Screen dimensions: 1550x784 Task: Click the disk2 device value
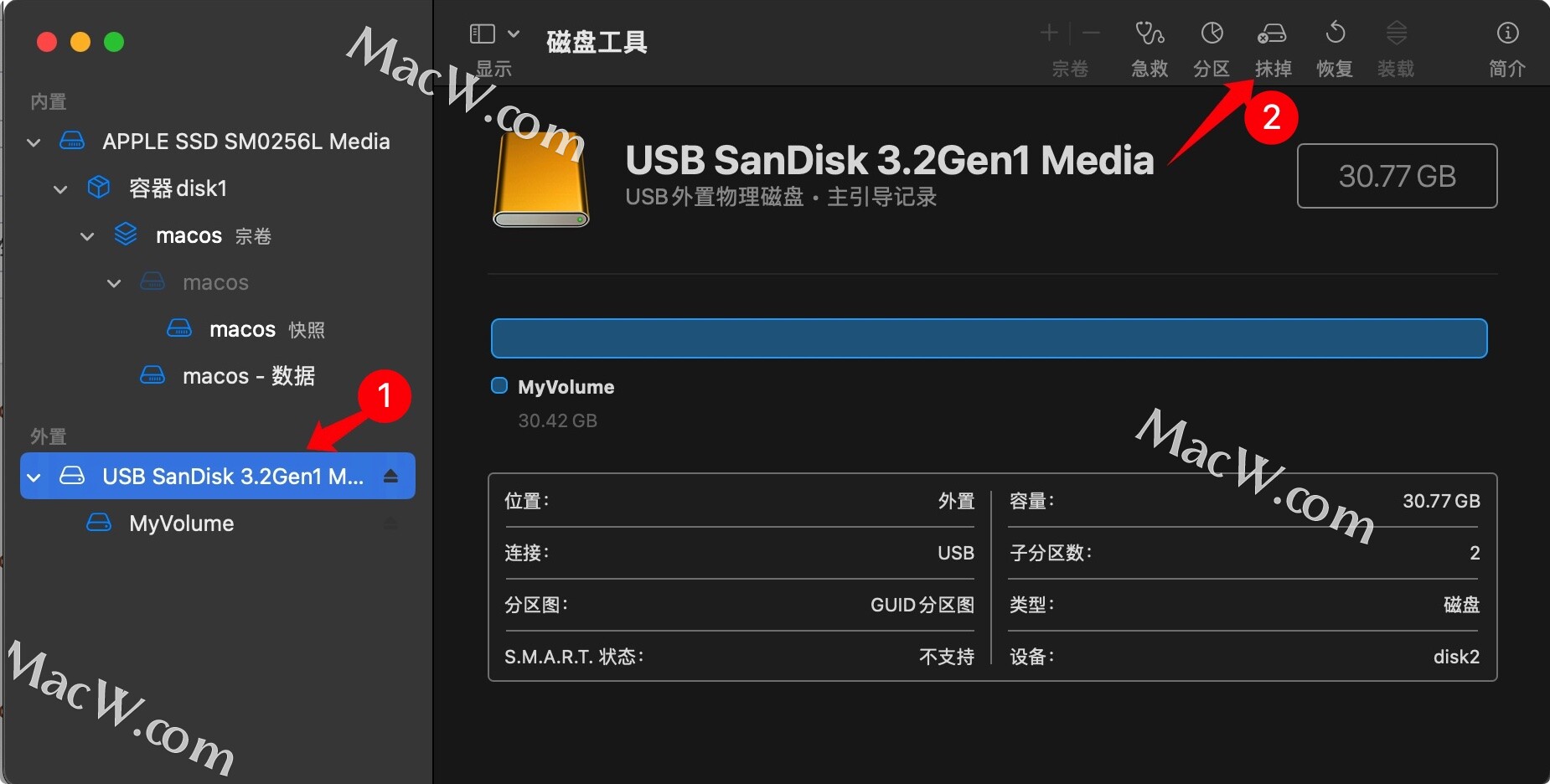[1456, 657]
